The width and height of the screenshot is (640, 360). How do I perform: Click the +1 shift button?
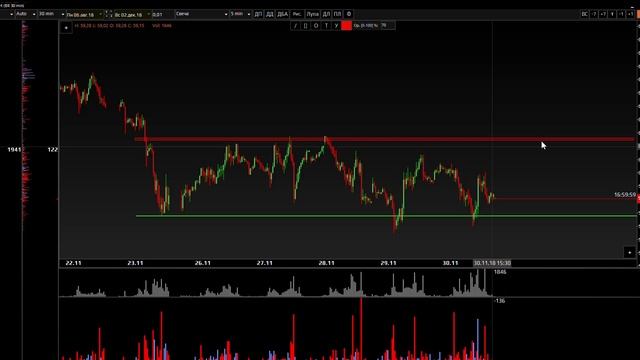click(630, 14)
